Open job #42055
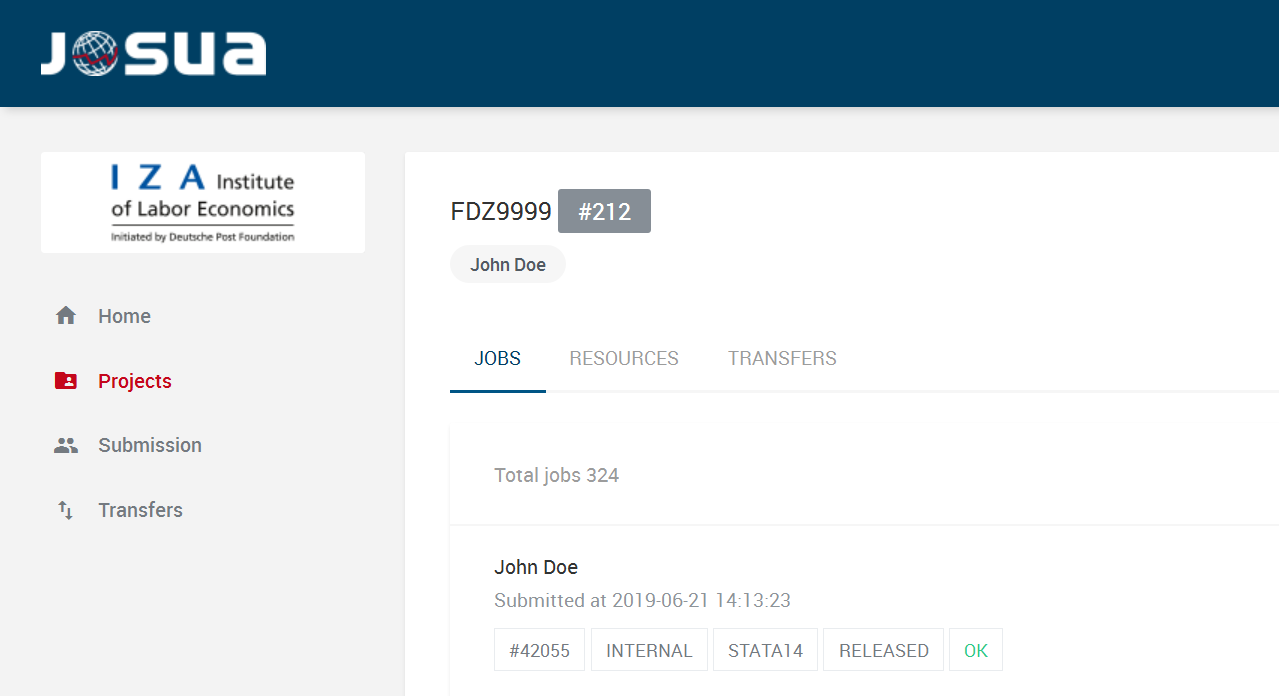 (x=539, y=649)
